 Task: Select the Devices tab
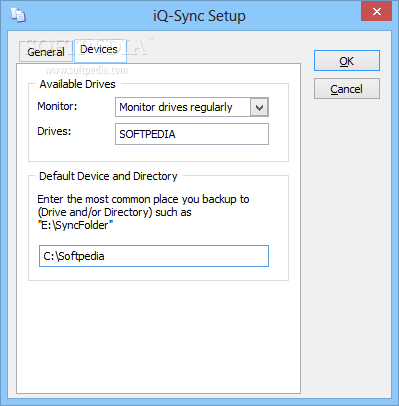point(100,50)
